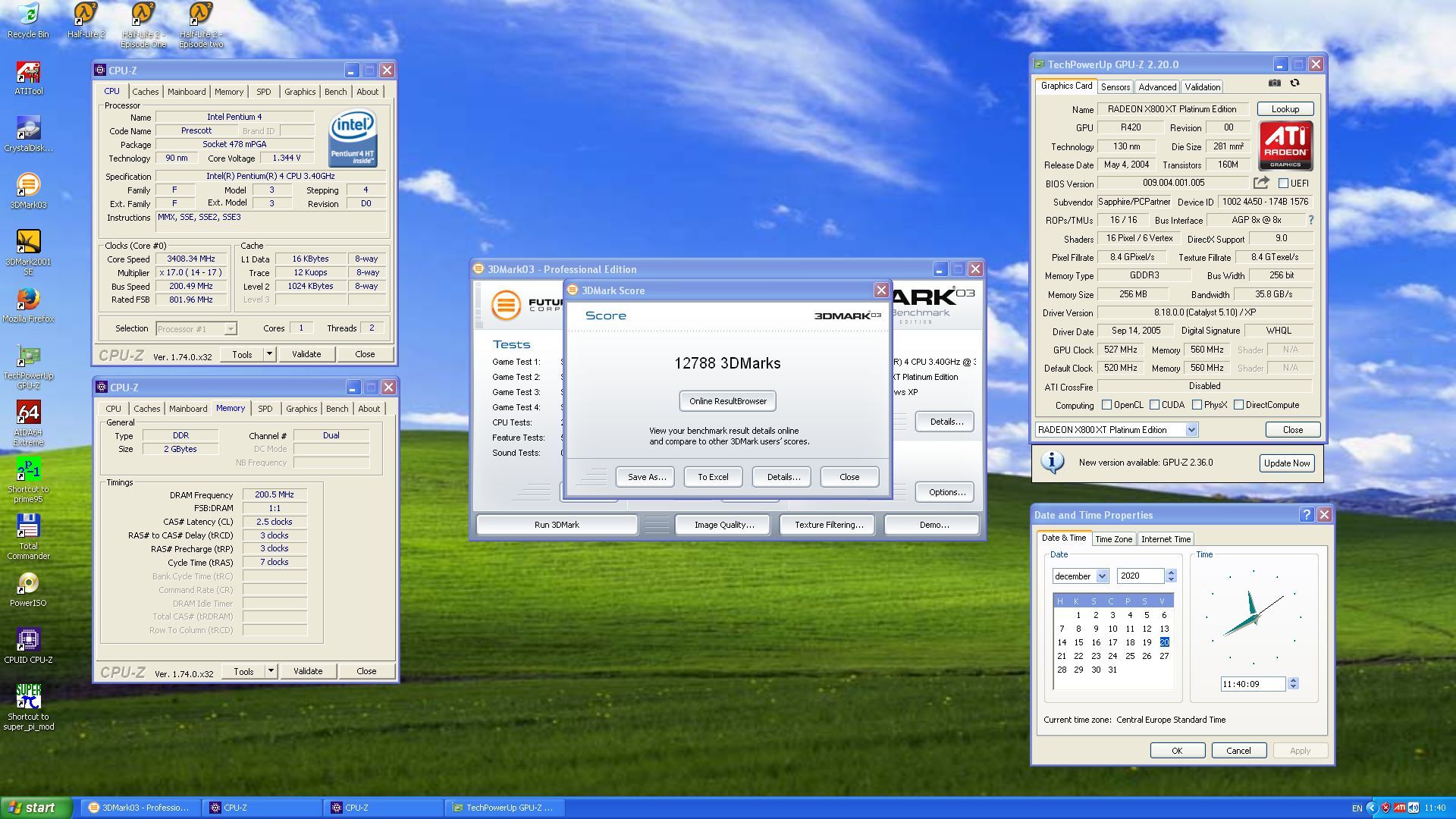The height and width of the screenshot is (819, 1456).
Task: Launch the 3DMark2001 SE desktop icon
Action: click(28, 253)
